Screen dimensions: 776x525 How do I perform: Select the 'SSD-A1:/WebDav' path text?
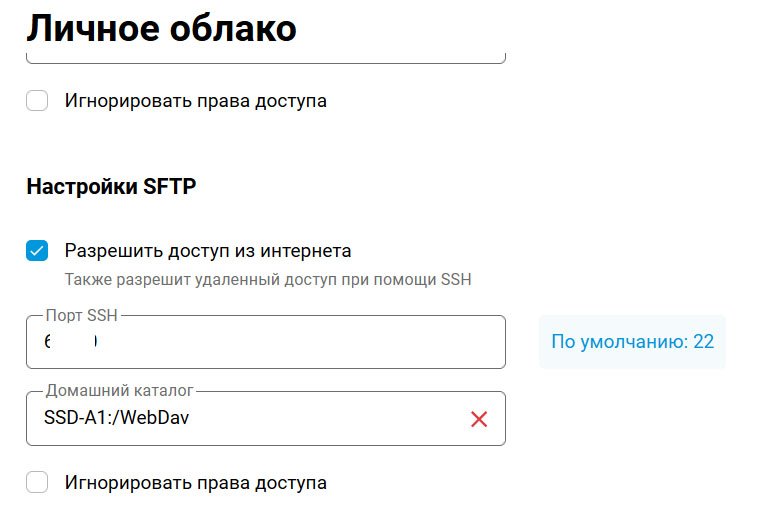pyautogui.click(x=116, y=418)
